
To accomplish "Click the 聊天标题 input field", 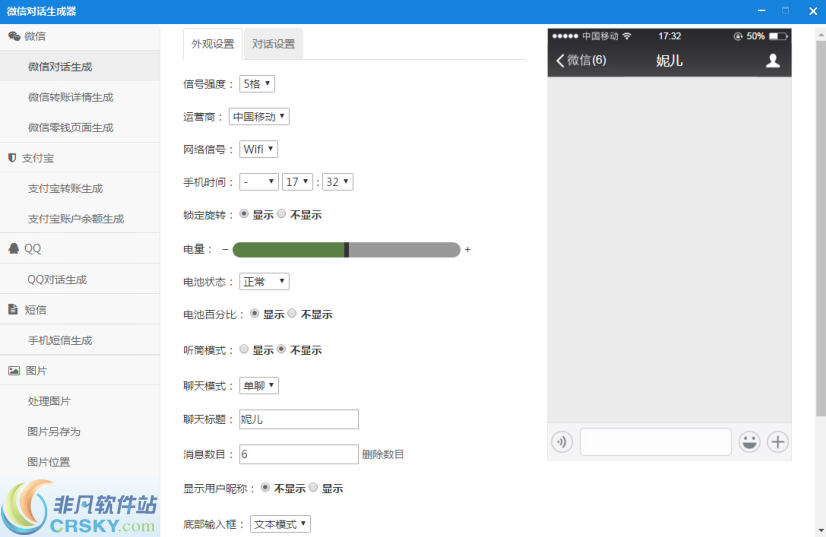I will [x=299, y=419].
